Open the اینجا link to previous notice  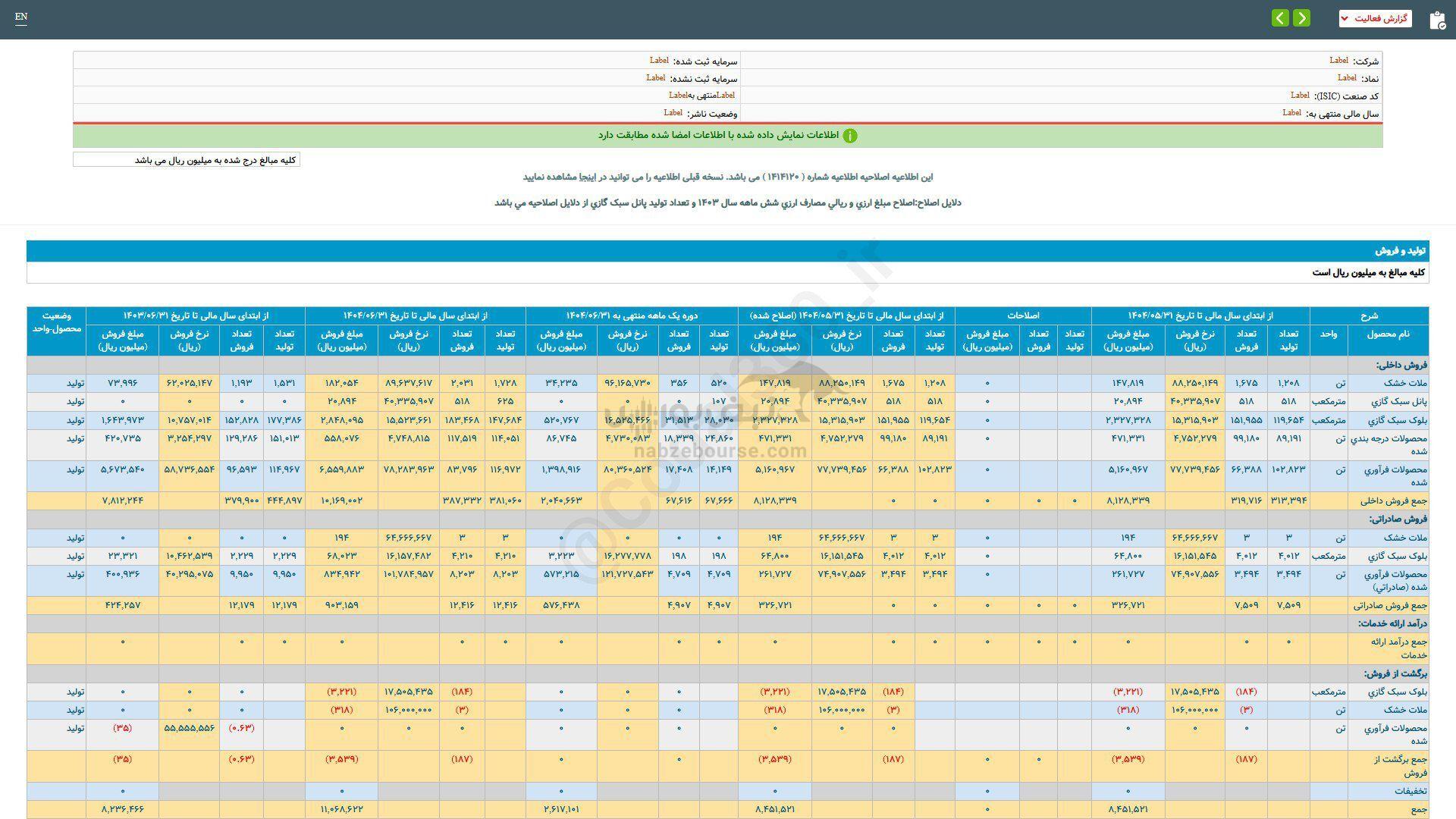(588, 177)
